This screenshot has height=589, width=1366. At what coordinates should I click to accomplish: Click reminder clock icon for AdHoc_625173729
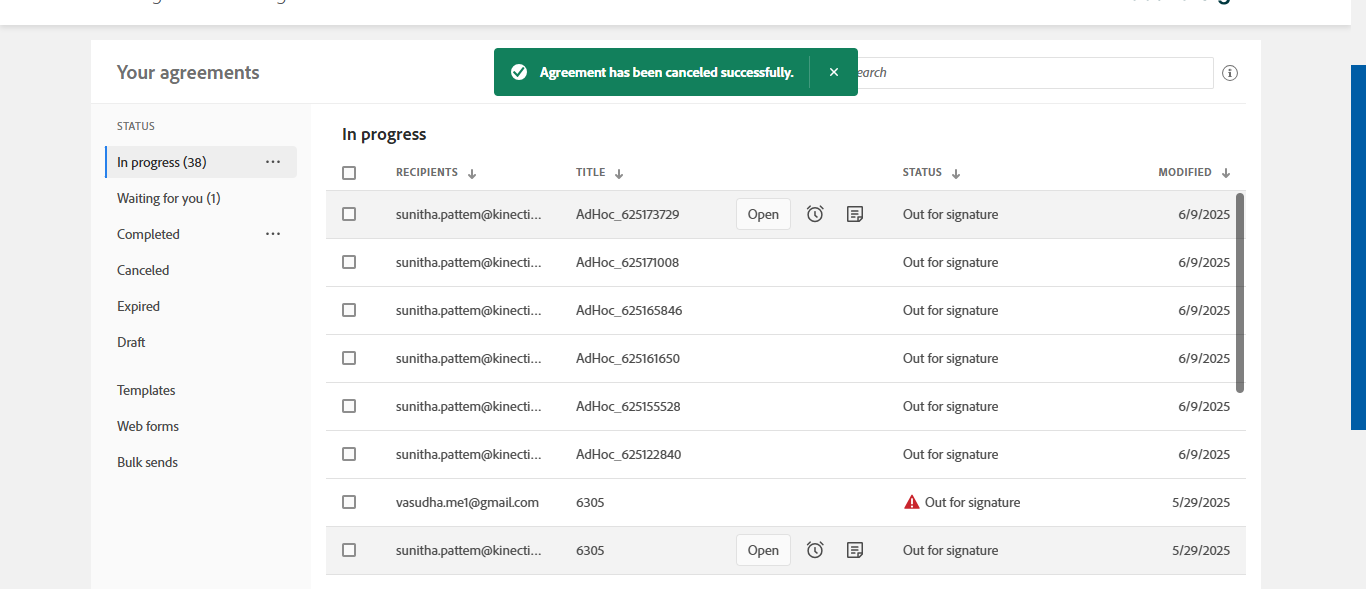(x=815, y=214)
